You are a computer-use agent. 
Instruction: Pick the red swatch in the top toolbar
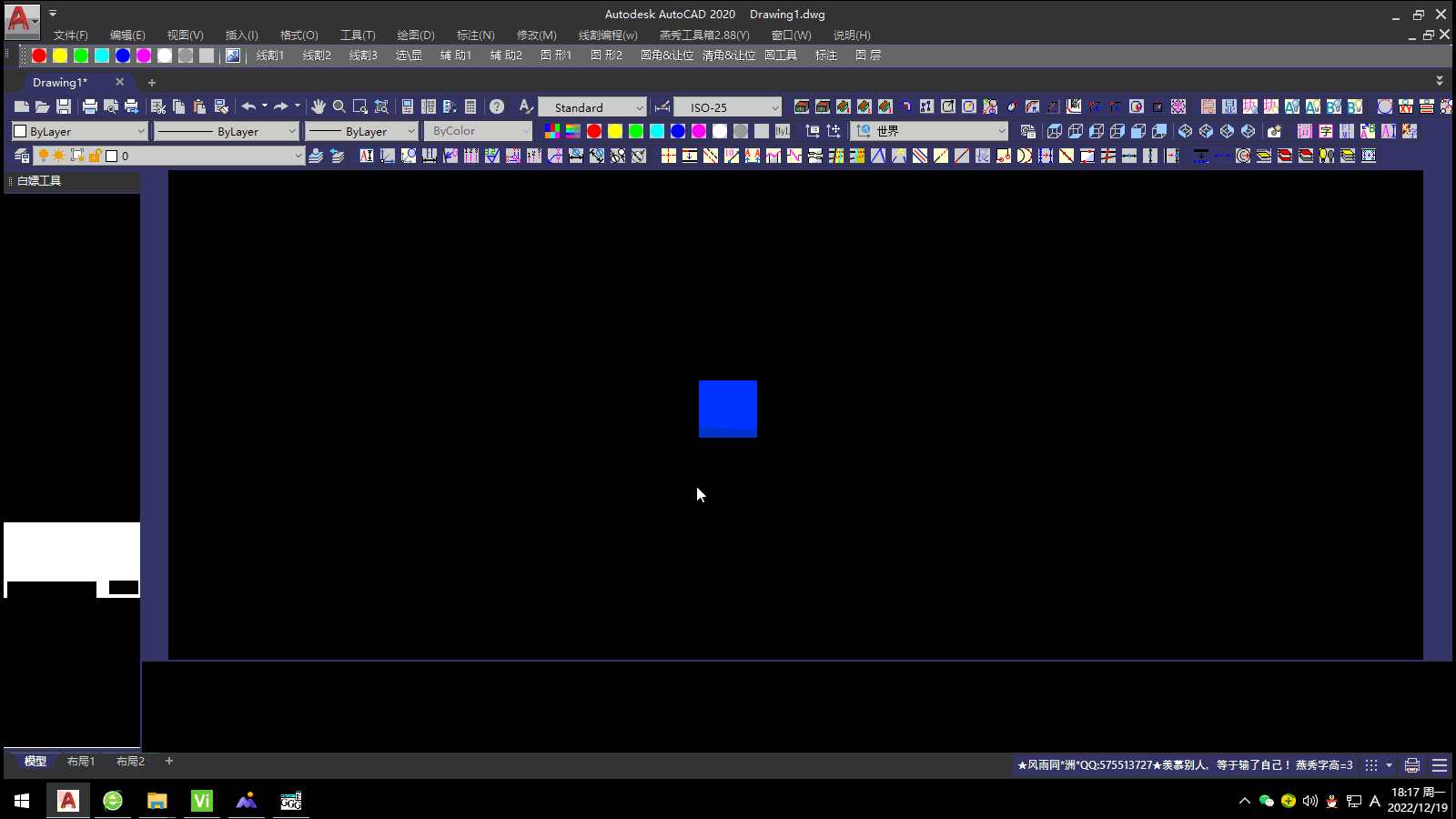[x=39, y=56]
